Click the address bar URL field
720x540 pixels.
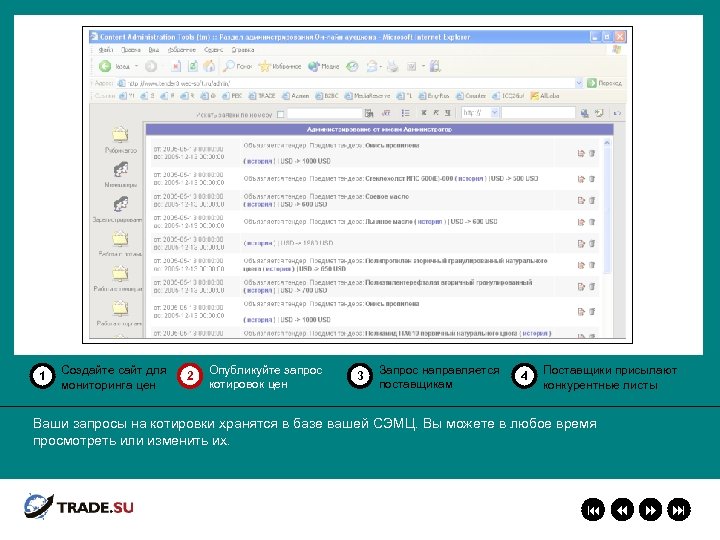347,83
